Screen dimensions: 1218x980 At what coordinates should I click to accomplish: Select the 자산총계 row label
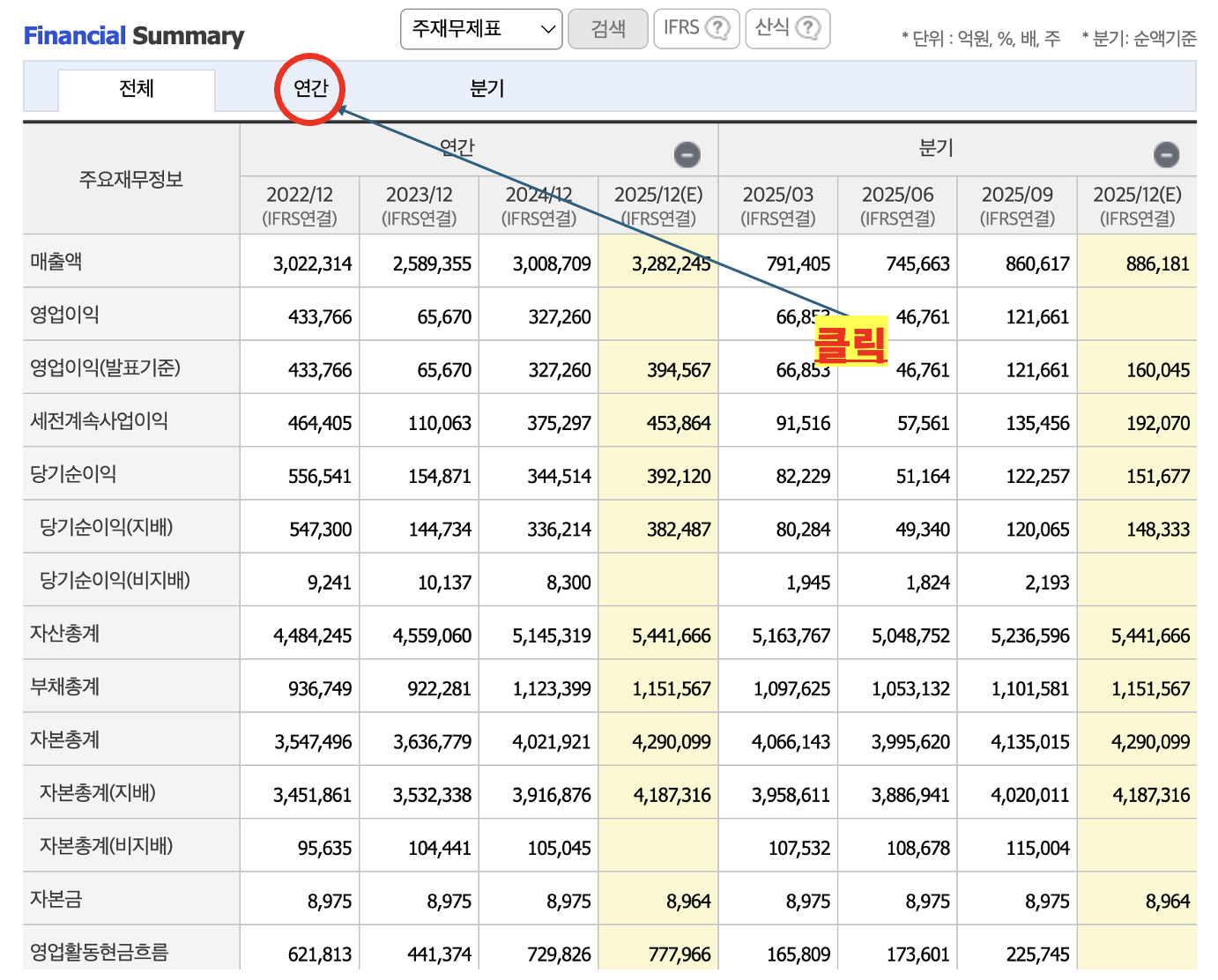tap(64, 634)
